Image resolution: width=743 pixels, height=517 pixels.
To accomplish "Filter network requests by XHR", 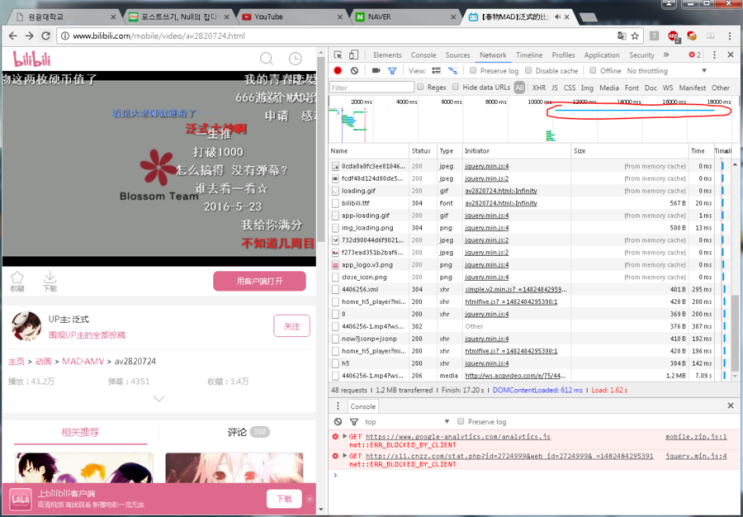I will point(538,88).
